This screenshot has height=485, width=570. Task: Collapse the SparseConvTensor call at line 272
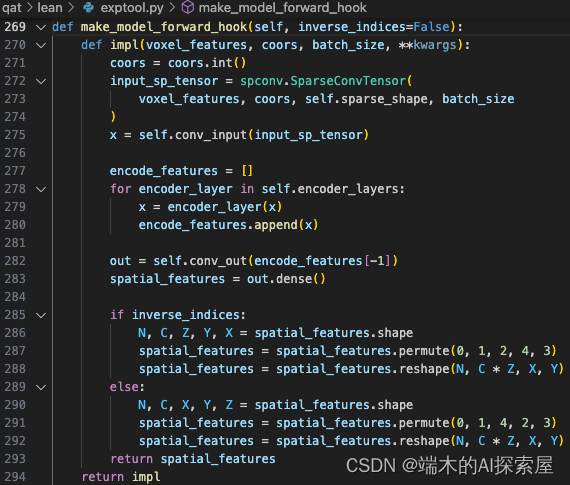click(x=41, y=81)
